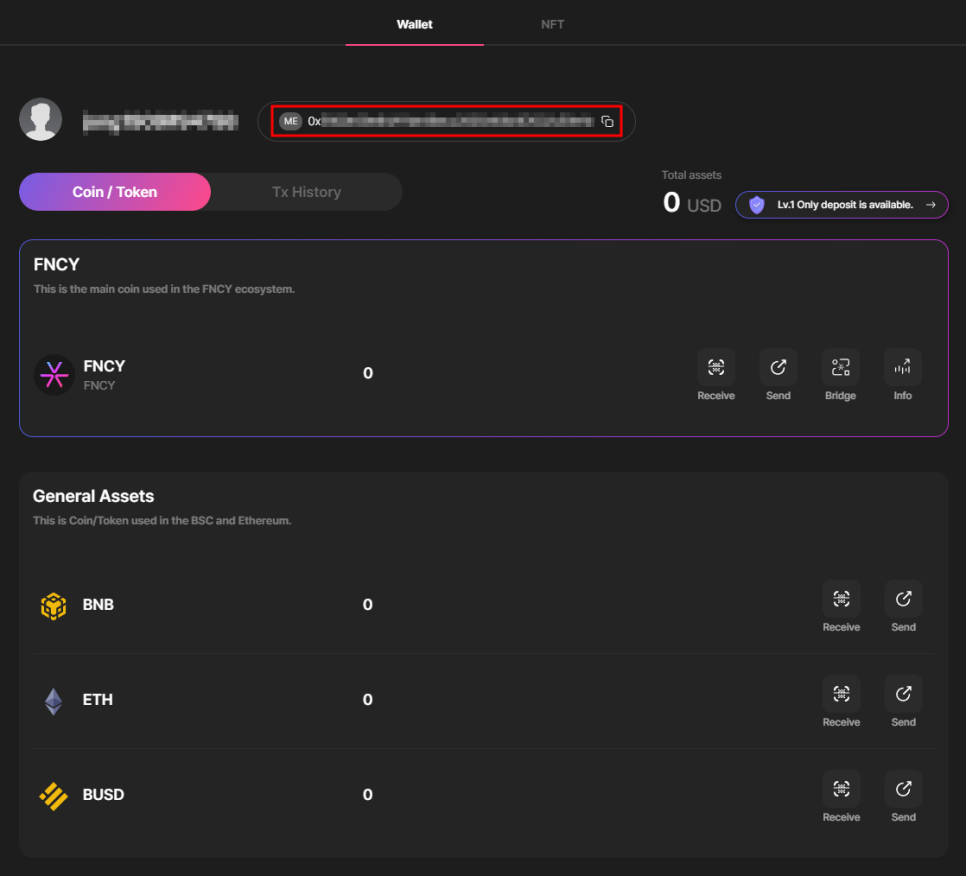Click the BUSD balance value 0
This screenshot has width=966, height=876.
pos(368,795)
